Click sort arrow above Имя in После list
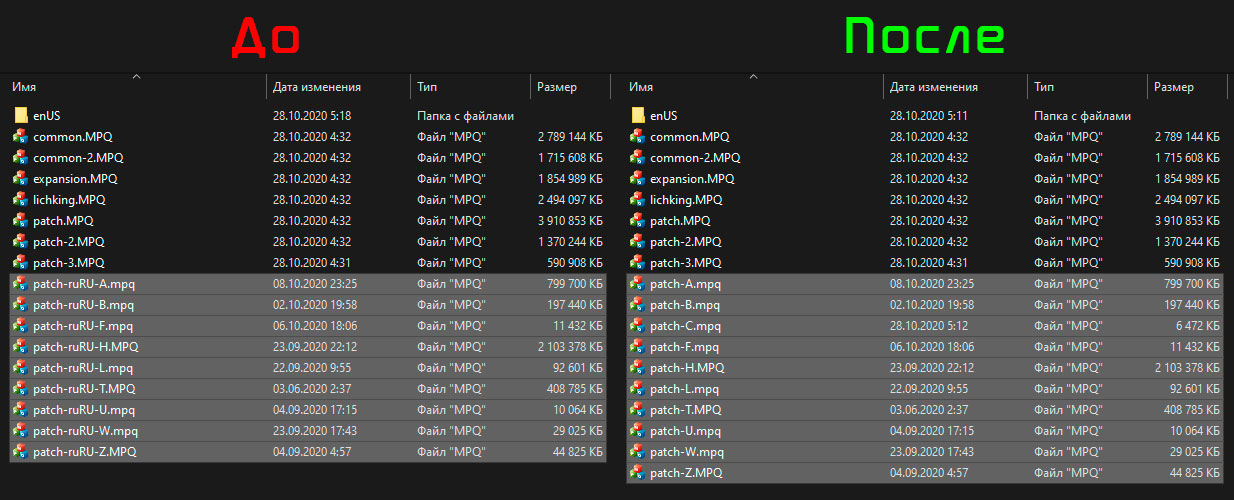The height and width of the screenshot is (500, 1234). [753, 76]
